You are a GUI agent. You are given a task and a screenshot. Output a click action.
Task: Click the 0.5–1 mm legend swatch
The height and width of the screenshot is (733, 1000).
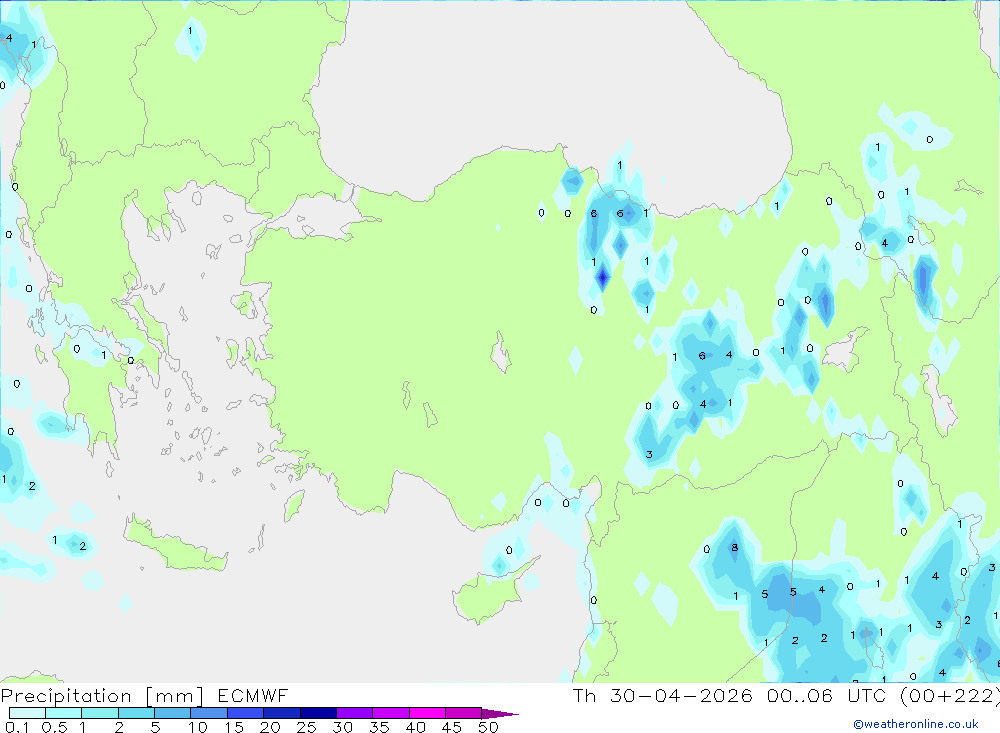click(63, 713)
